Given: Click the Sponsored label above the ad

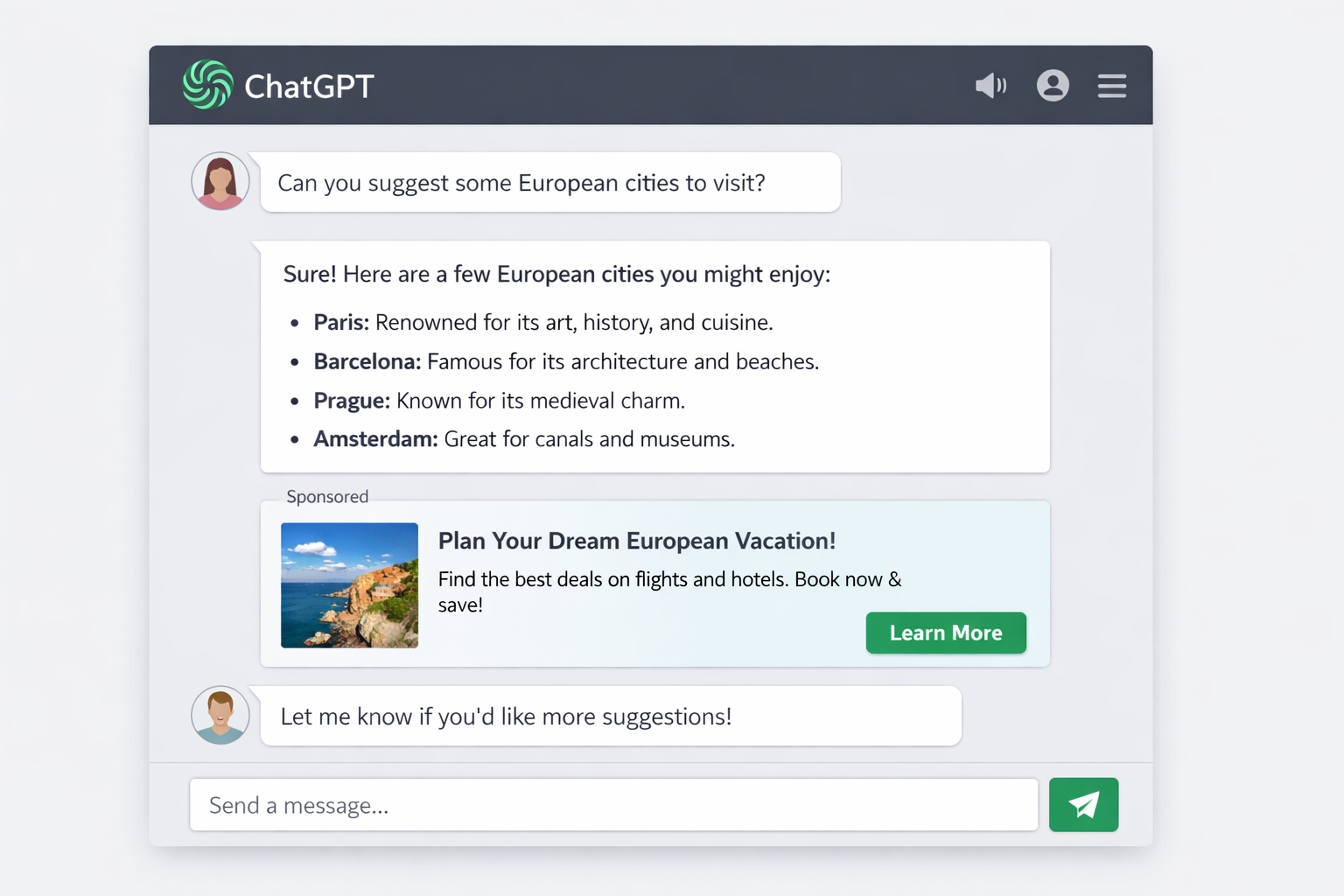Looking at the screenshot, I should tap(327, 496).
